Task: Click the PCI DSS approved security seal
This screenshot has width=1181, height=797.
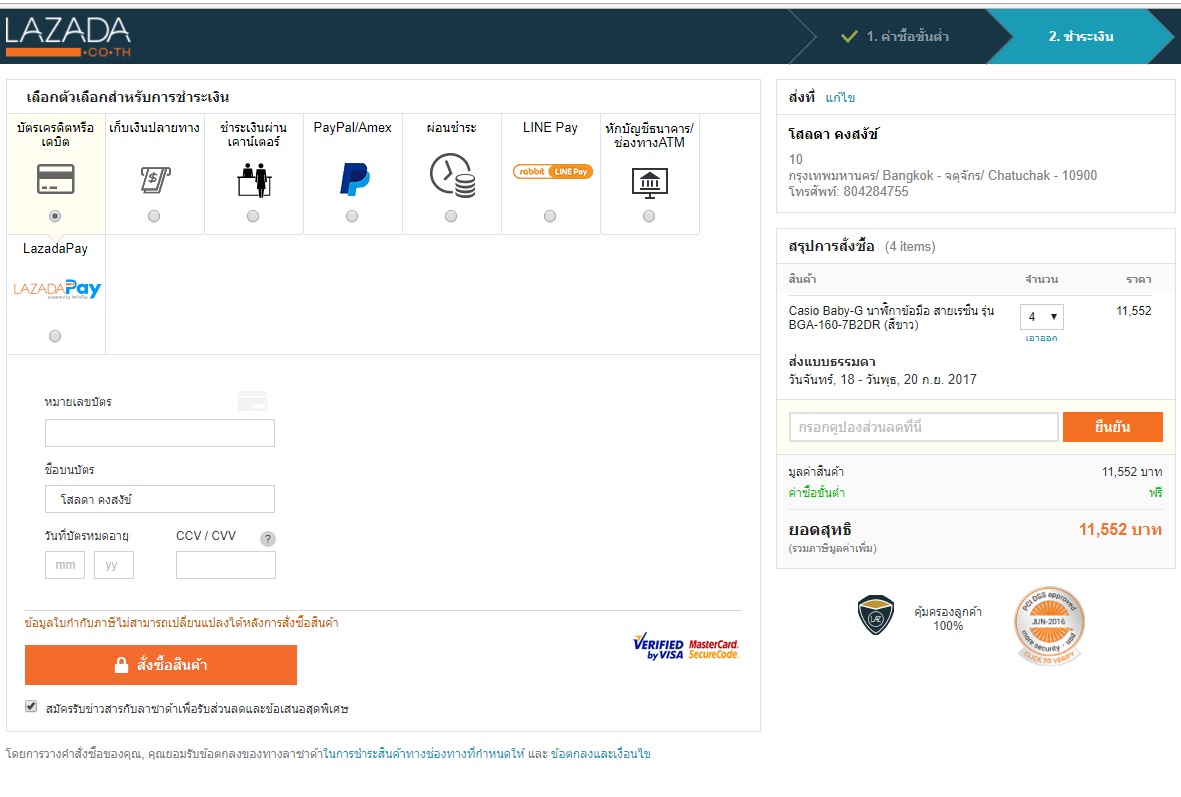Action: [x=1049, y=626]
